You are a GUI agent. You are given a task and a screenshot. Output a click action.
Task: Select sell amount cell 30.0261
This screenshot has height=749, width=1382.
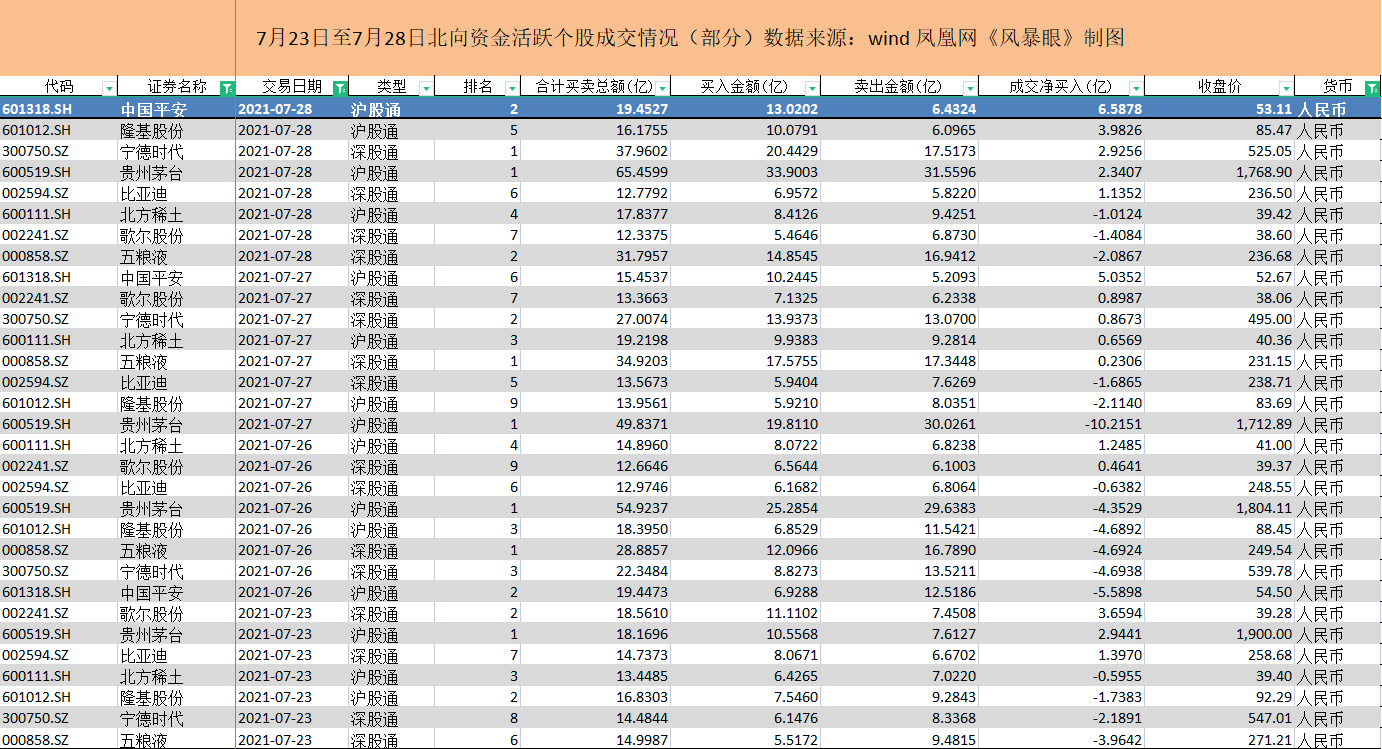pyautogui.click(x=899, y=424)
